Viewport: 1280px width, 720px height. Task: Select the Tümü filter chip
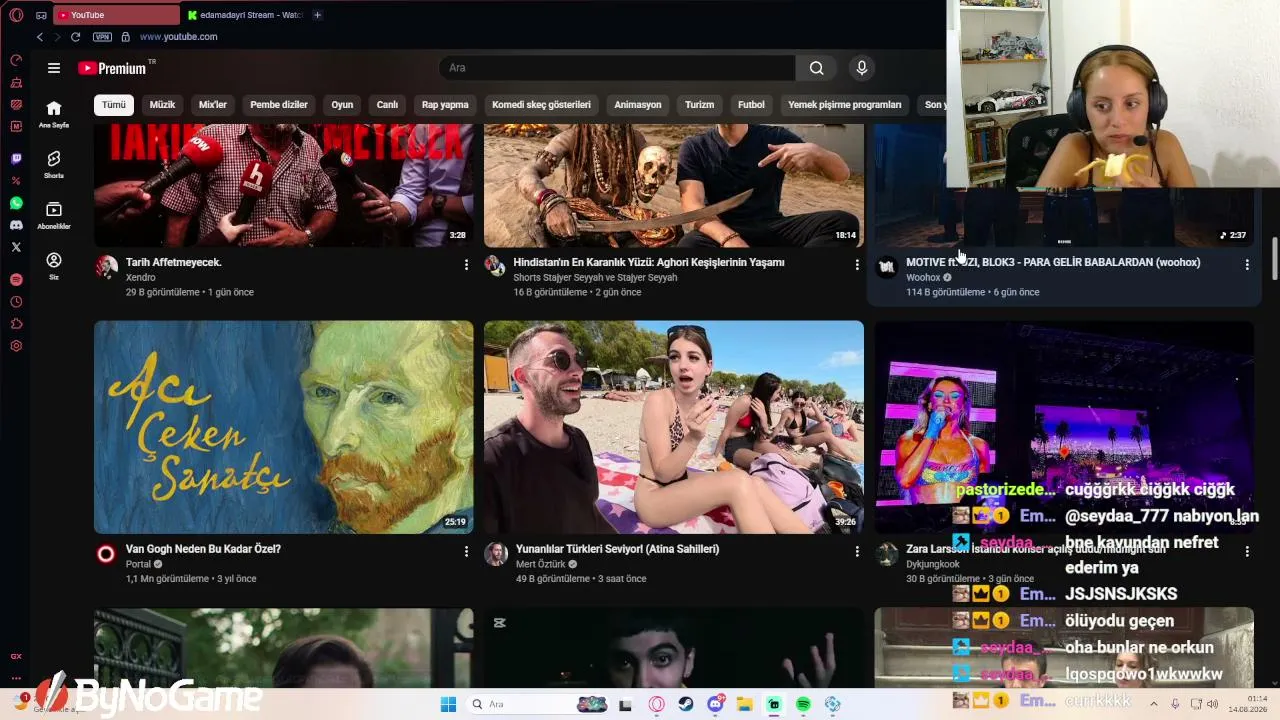click(x=114, y=105)
